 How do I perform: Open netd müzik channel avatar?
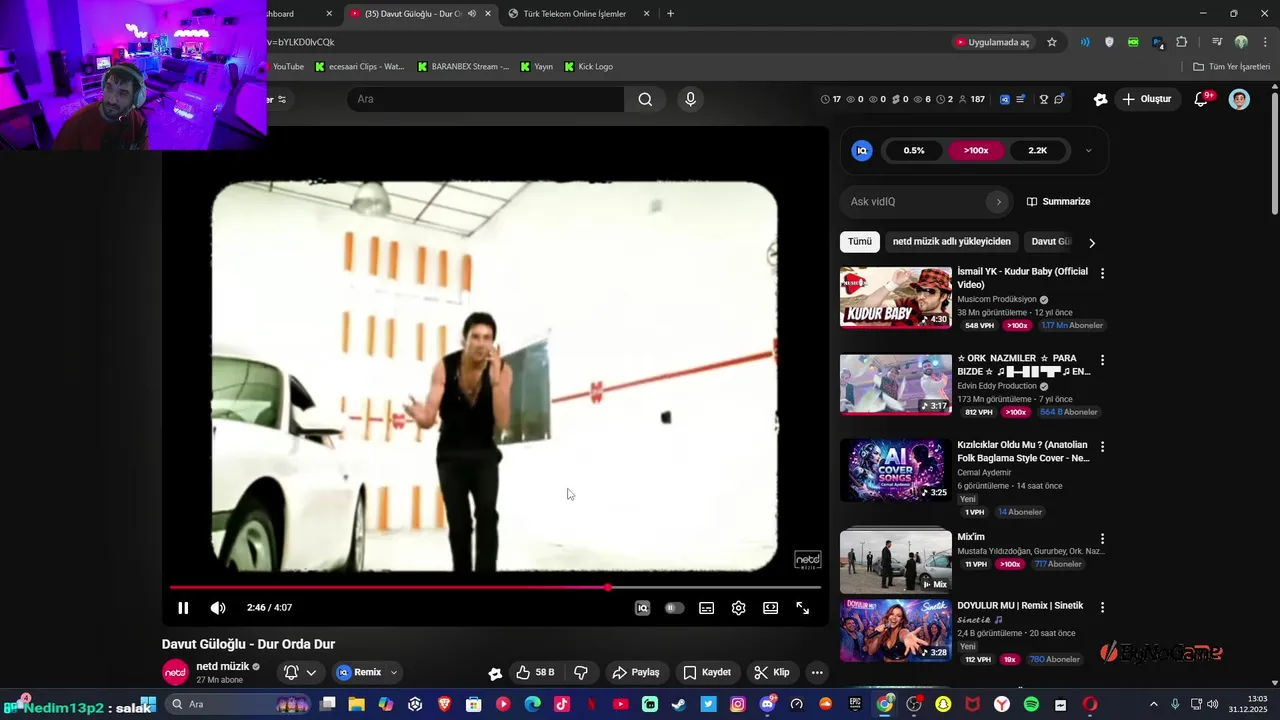[x=175, y=672]
